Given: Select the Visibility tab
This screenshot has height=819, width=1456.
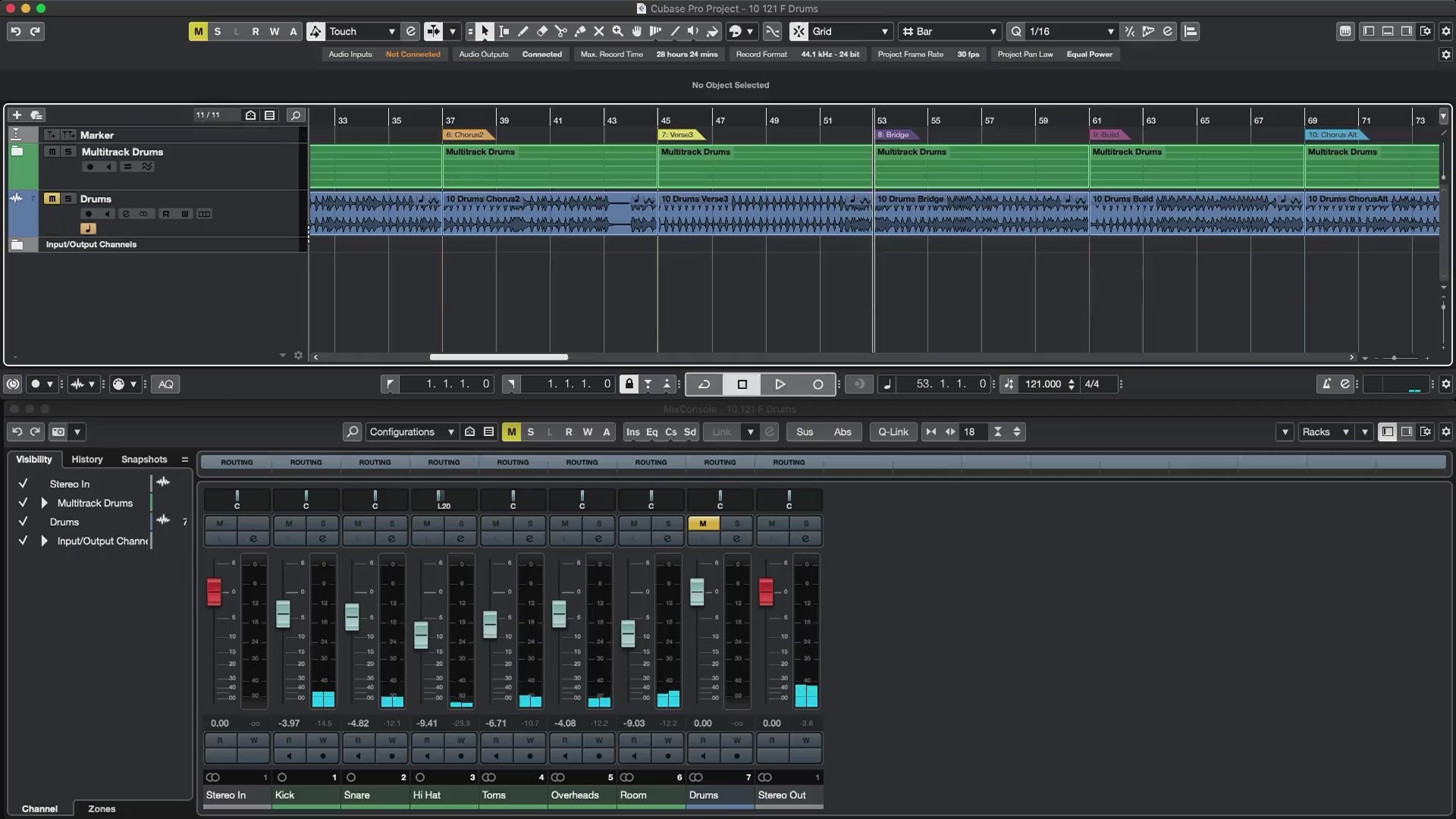Looking at the screenshot, I should pos(34,459).
